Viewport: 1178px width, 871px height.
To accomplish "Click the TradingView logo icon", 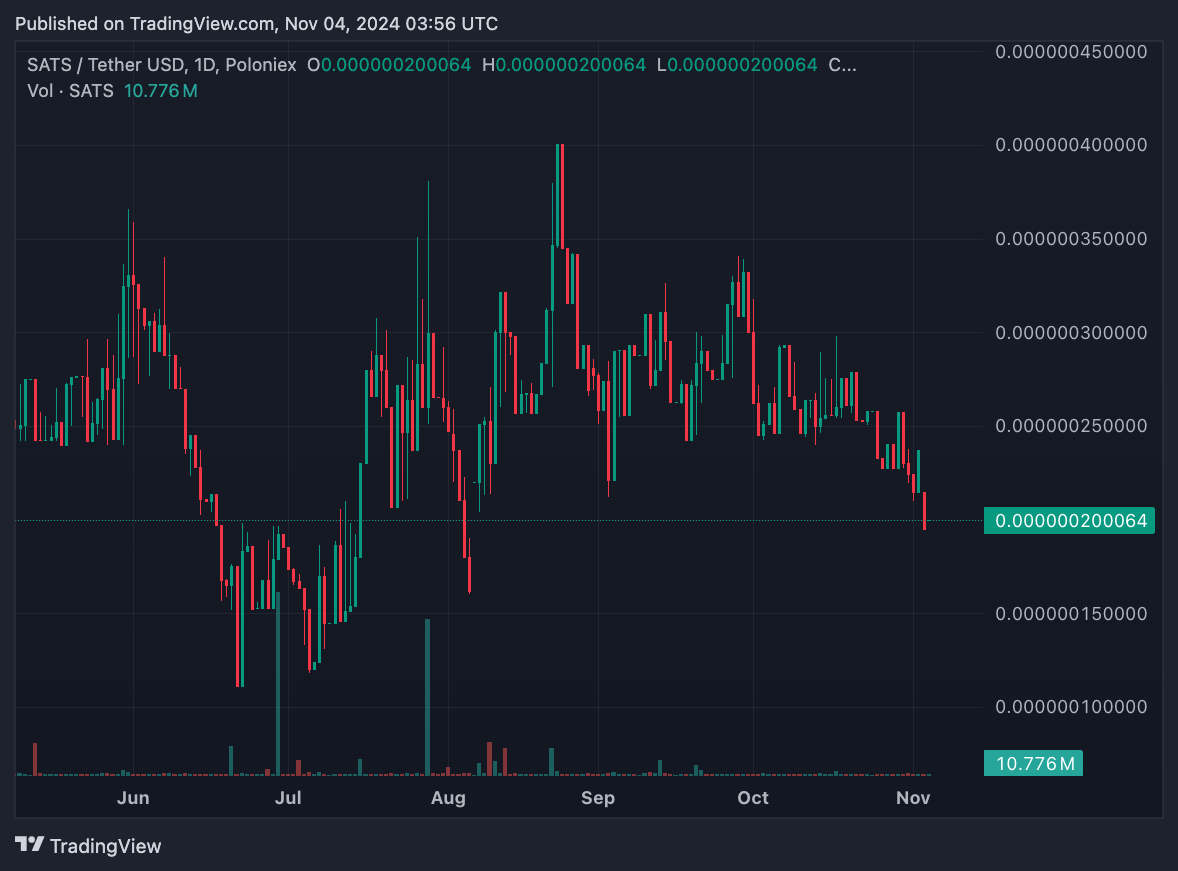I will click(30, 845).
